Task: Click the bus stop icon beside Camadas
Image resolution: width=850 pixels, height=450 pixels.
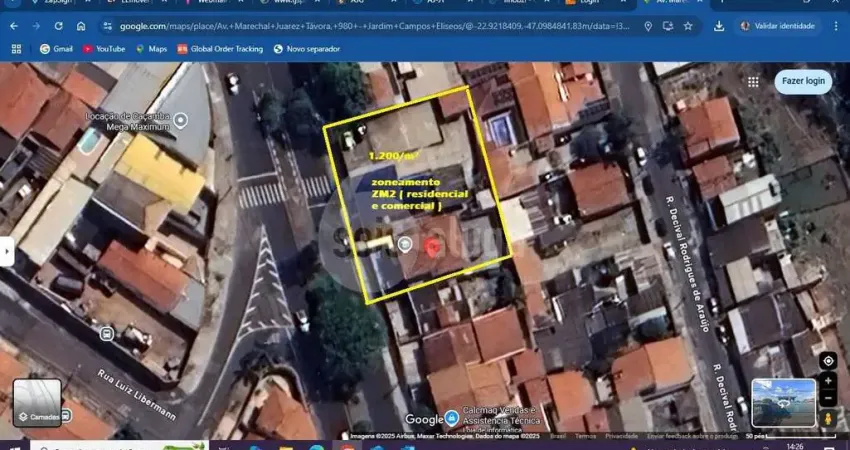Action: (x=66, y=416)
